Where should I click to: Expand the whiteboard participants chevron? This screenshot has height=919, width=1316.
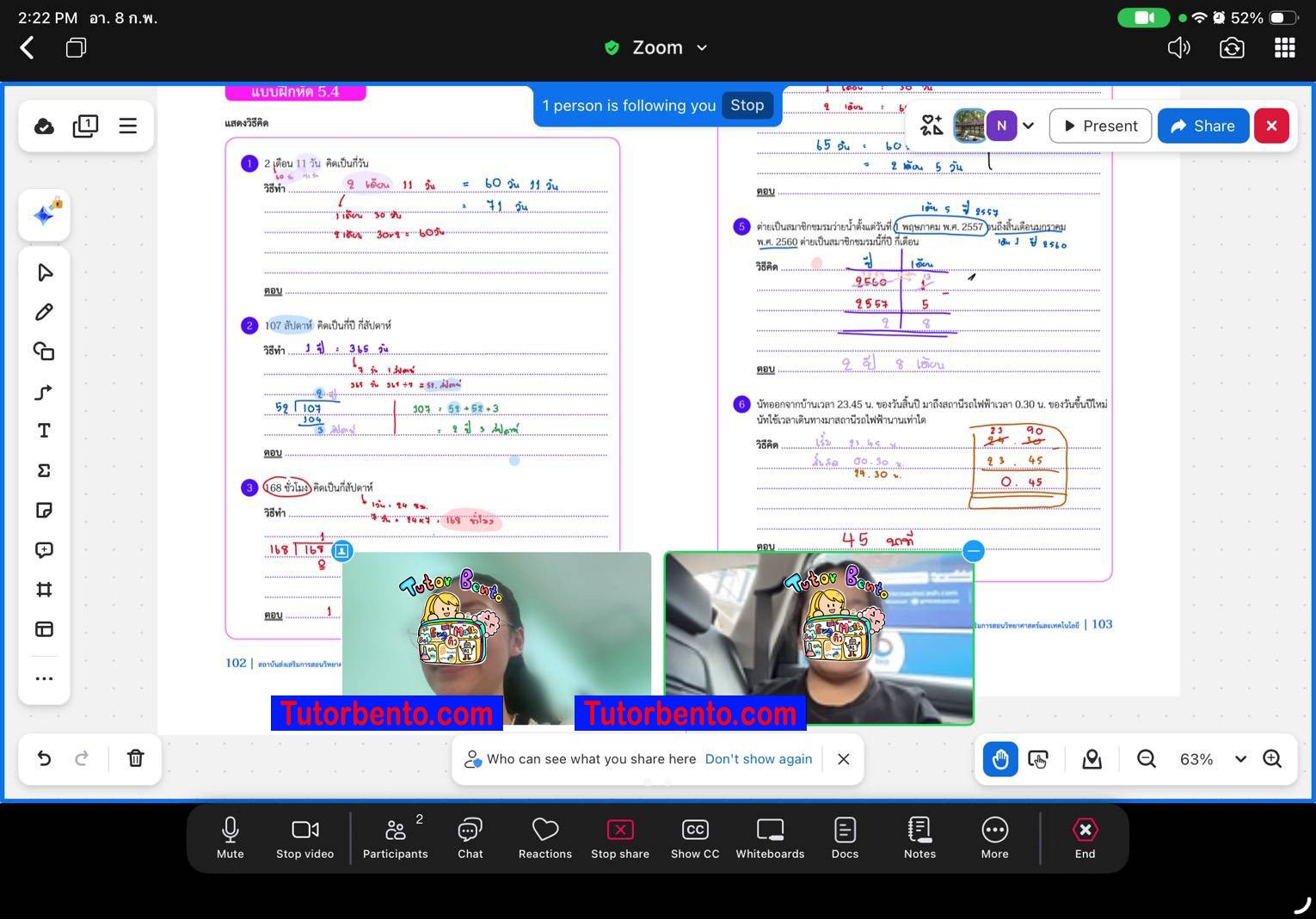pyautogui.click(x=1030, y=126)
